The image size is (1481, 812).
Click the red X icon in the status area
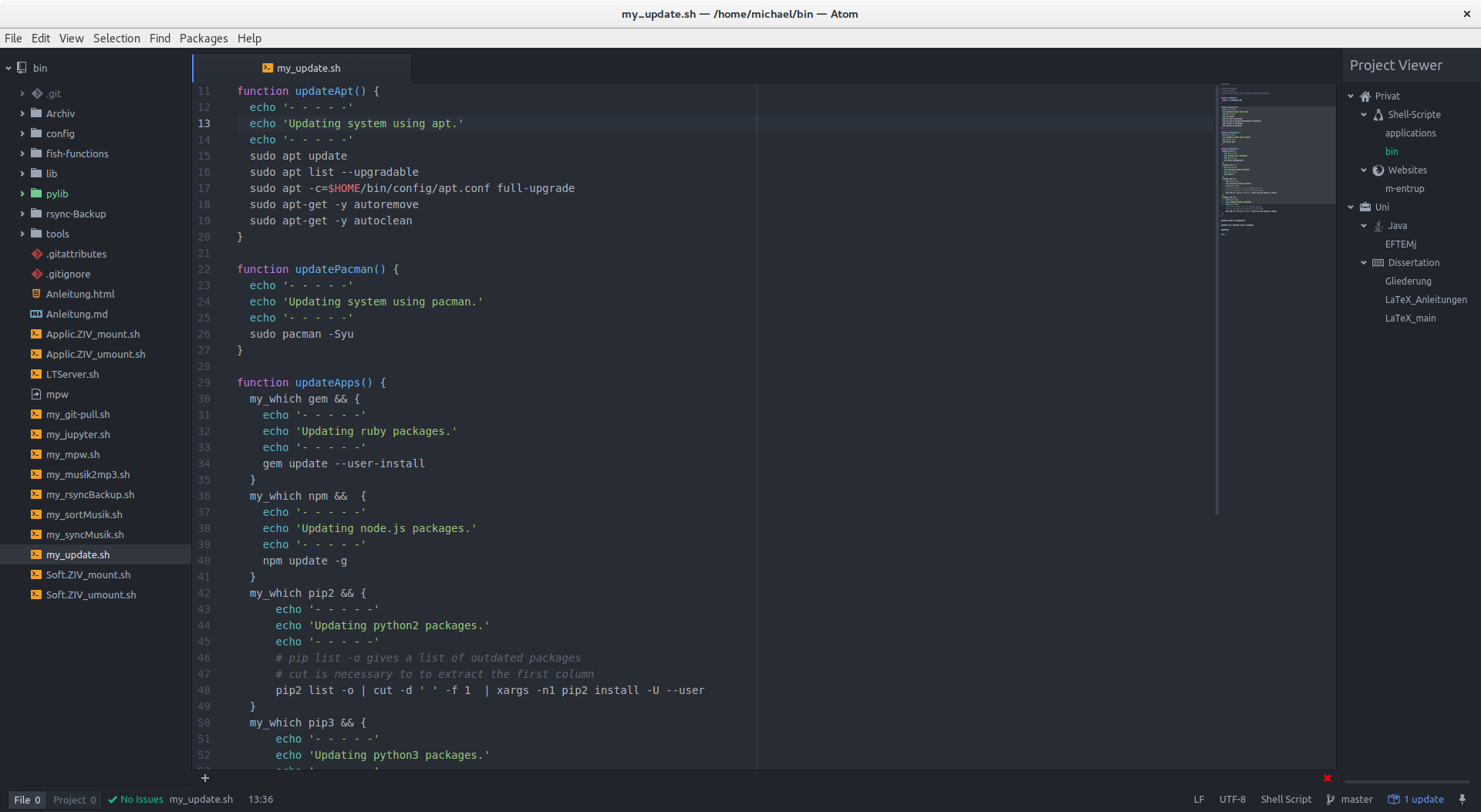click(1328, 778)
